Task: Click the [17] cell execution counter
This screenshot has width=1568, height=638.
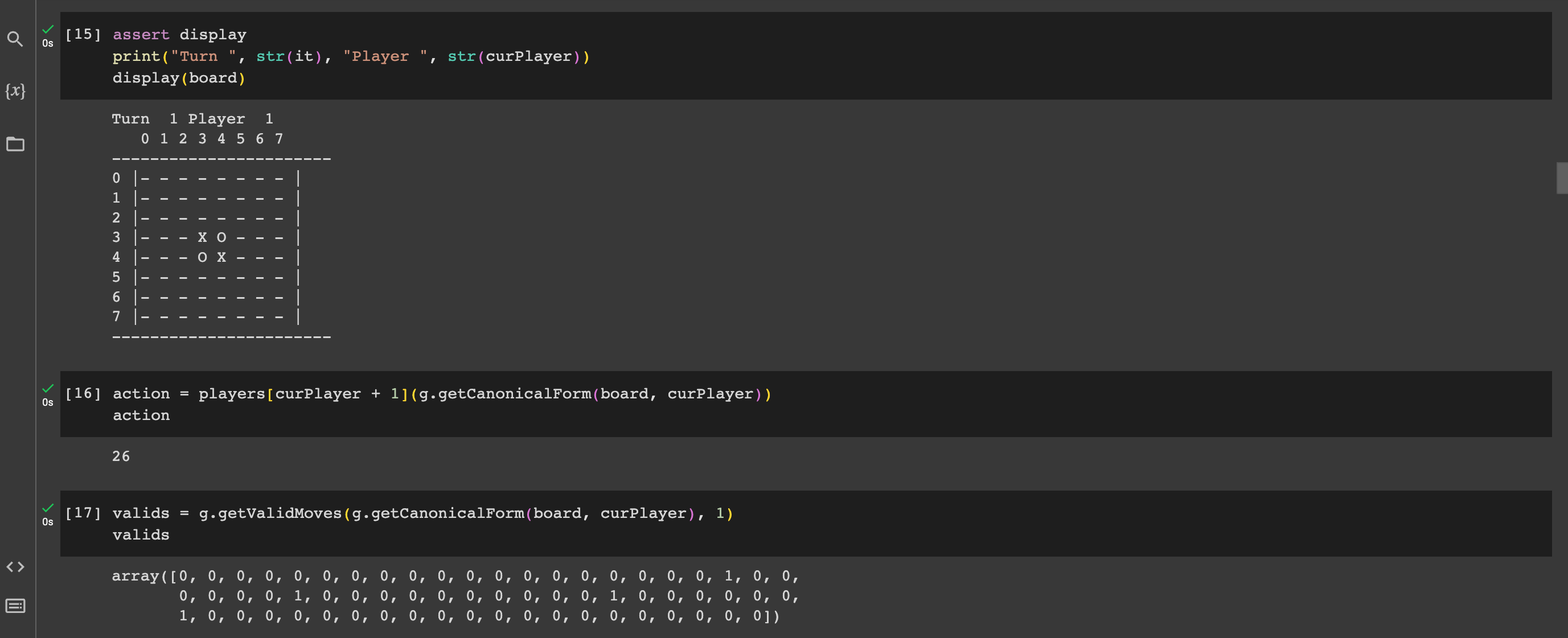Action: tap(83, 513)
